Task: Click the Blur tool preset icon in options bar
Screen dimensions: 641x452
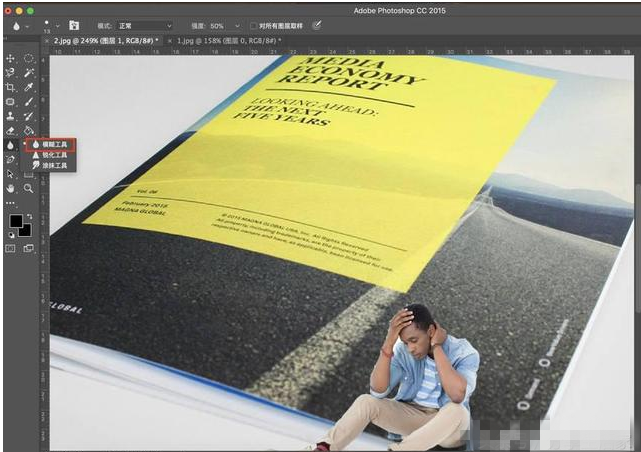Action: (16, 26)
